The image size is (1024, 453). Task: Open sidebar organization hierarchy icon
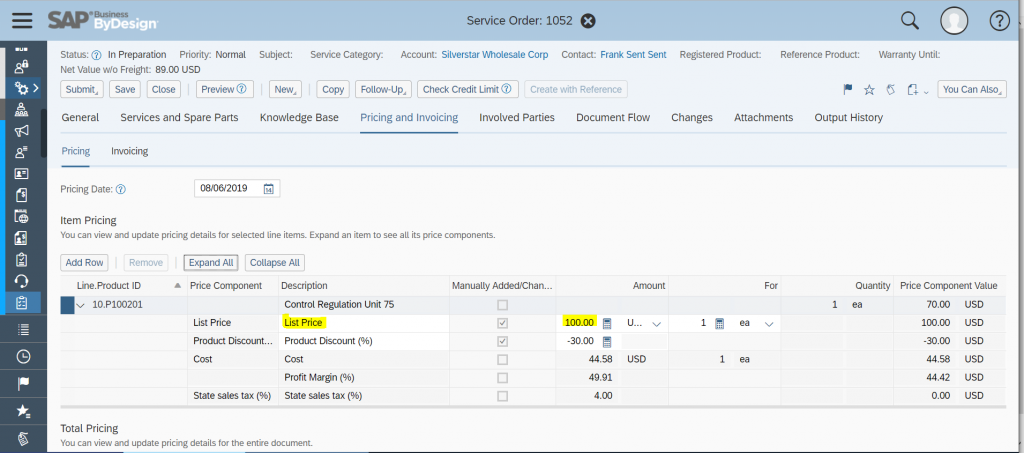coord(22,109)
